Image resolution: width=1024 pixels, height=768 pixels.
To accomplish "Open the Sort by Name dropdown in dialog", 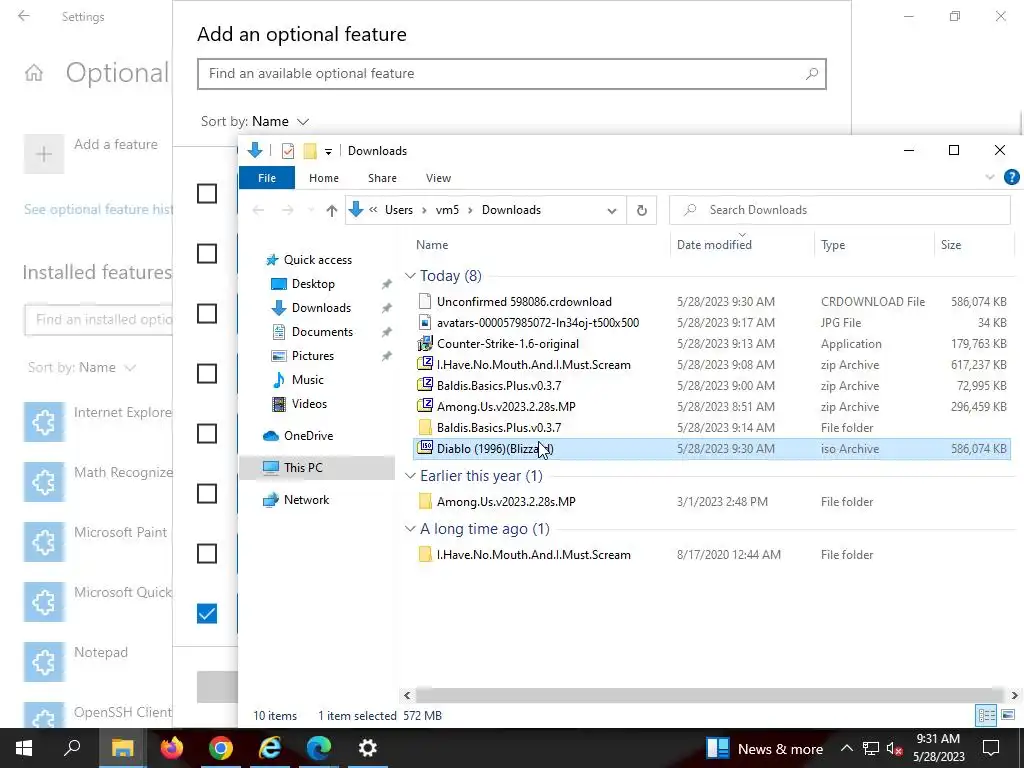I will [x=255, y=121].
